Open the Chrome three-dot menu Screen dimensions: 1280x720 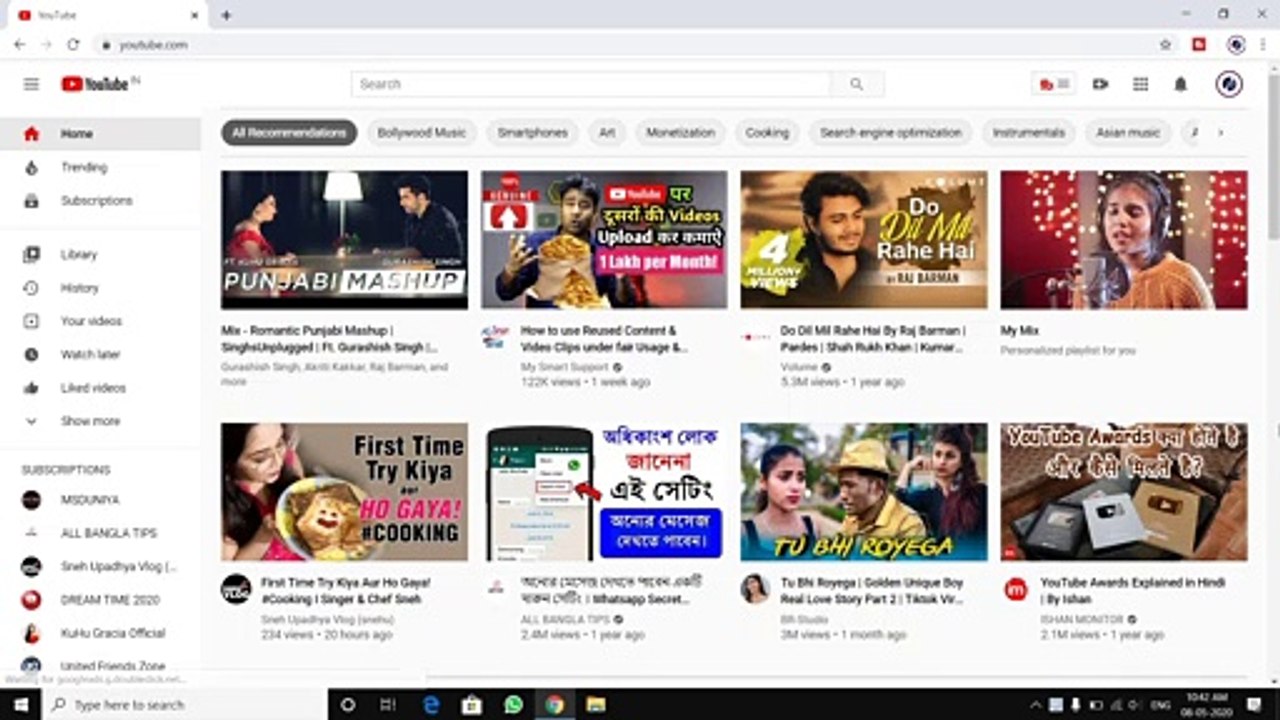tap(1265, 44)
